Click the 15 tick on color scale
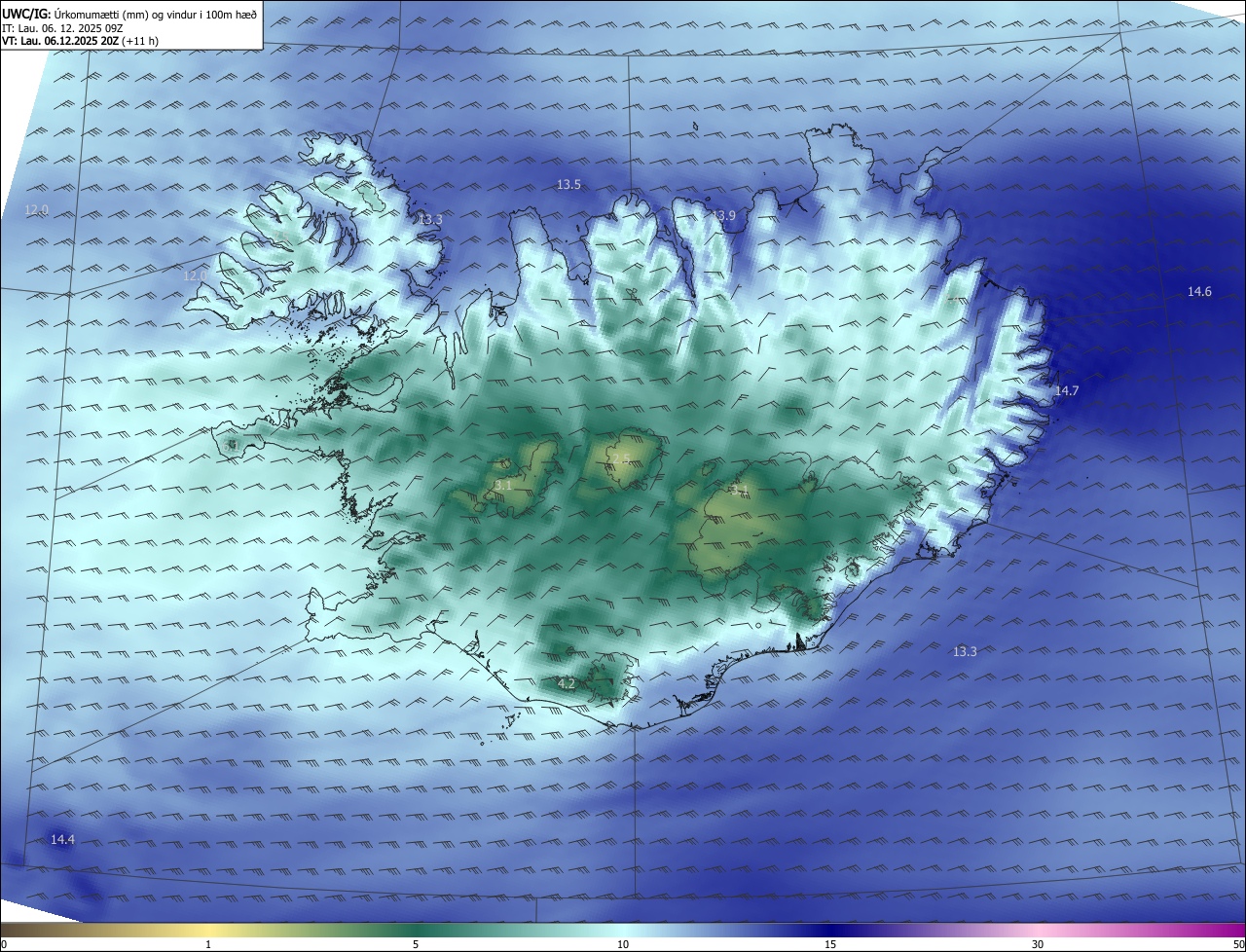The height and width of the screenshot is (952, 1246). [x=830, y=944]
